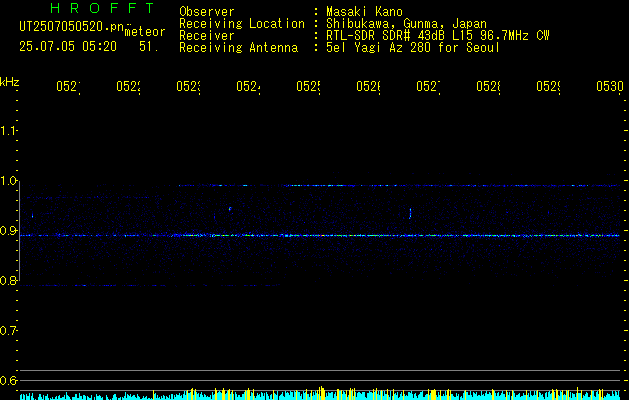Click the '51.' count value

tap(149, 47)
